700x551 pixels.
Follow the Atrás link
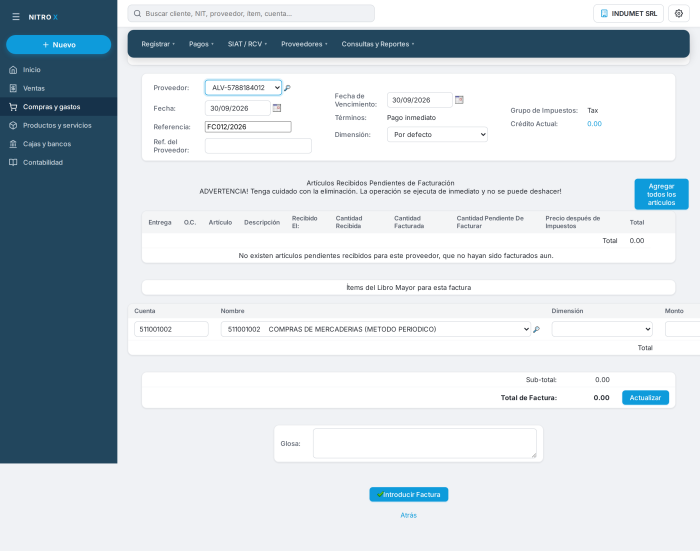pyautogui.click(x=408, y=515)
